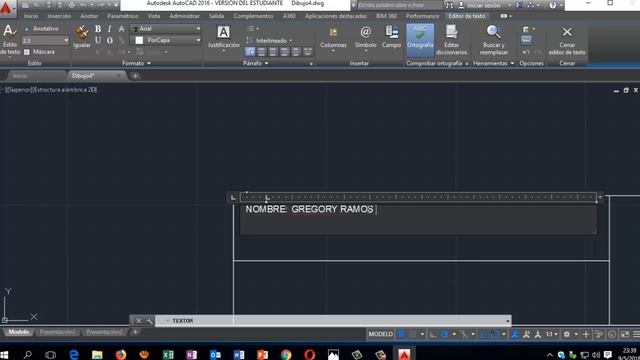640x360 pixels.
Task: Open Editar diccionarios
Action: pos(451,40)
